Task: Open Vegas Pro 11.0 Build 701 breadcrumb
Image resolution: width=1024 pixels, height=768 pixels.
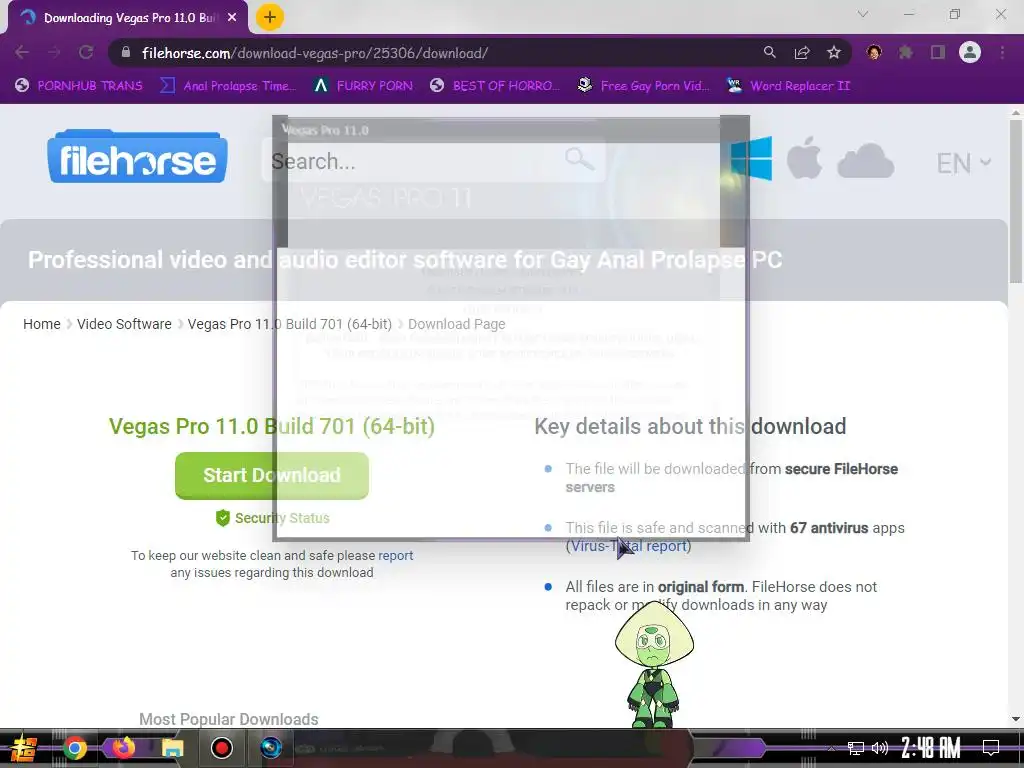Action: click(x=289, y=324)
